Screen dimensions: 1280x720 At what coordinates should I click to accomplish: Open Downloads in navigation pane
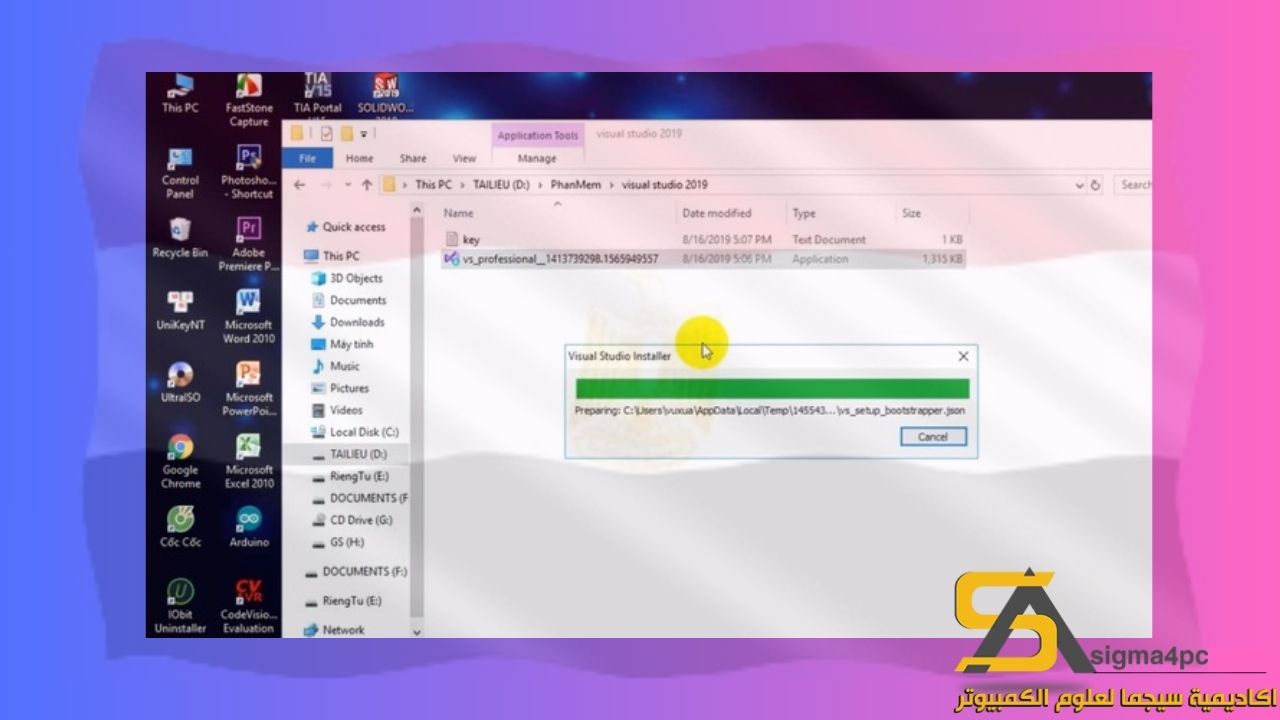(348, 322)
